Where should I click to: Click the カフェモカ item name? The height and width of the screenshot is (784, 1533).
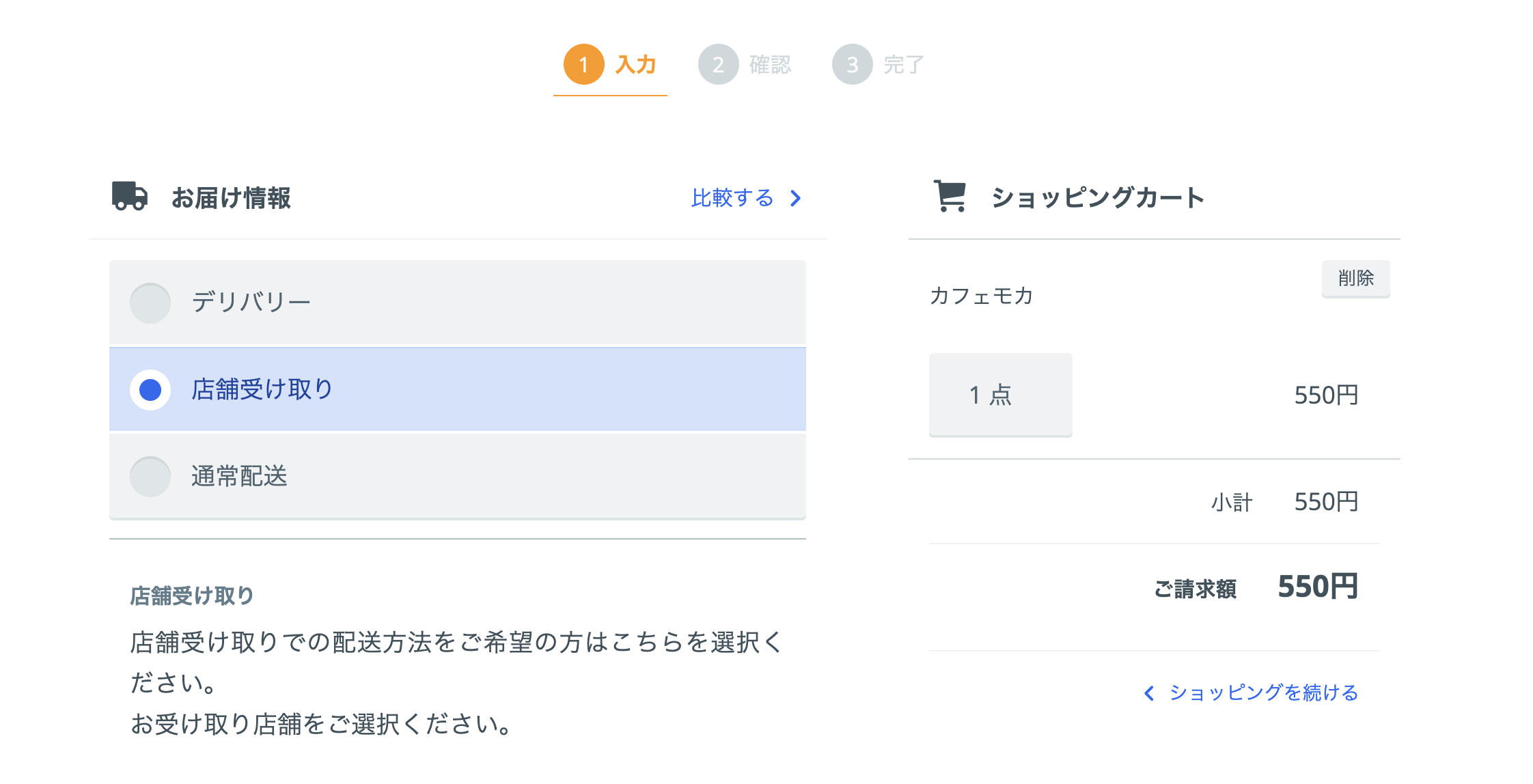click(x=981, y=296)
